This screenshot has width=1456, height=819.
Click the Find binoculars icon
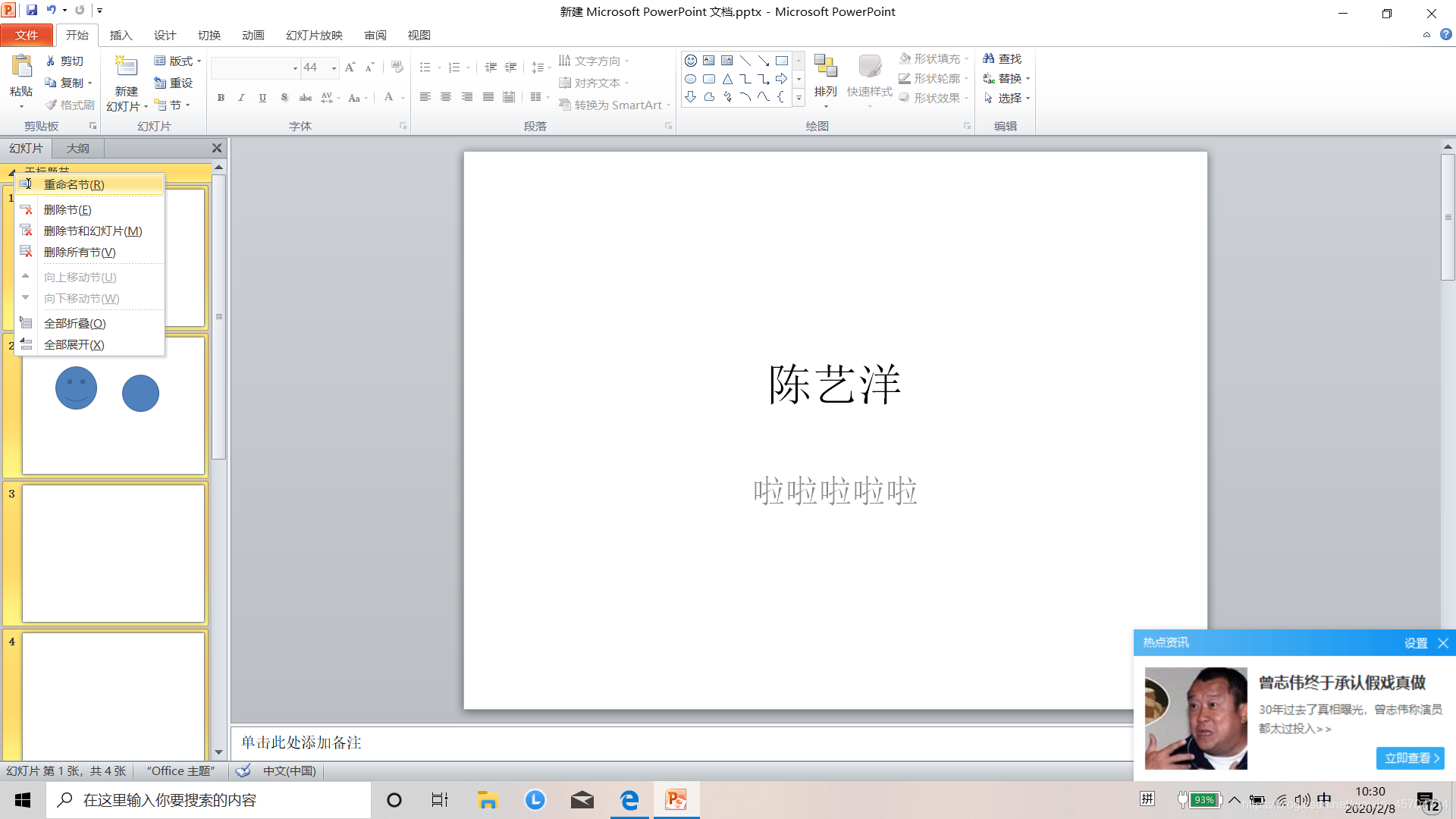(989, 58)
